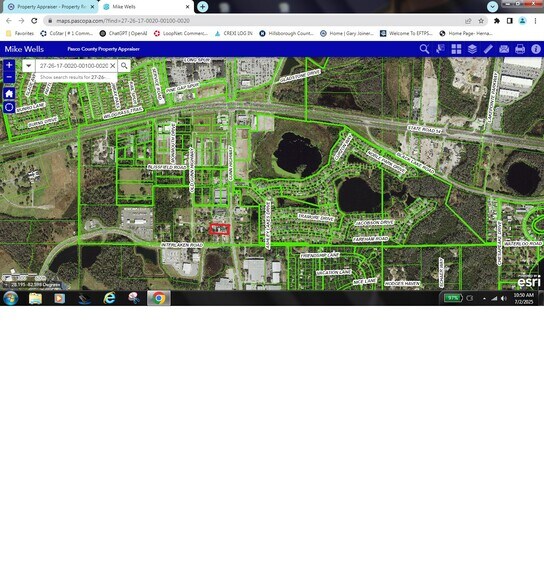Close the Property Appraiser browser tab

(x=92, y=7)
